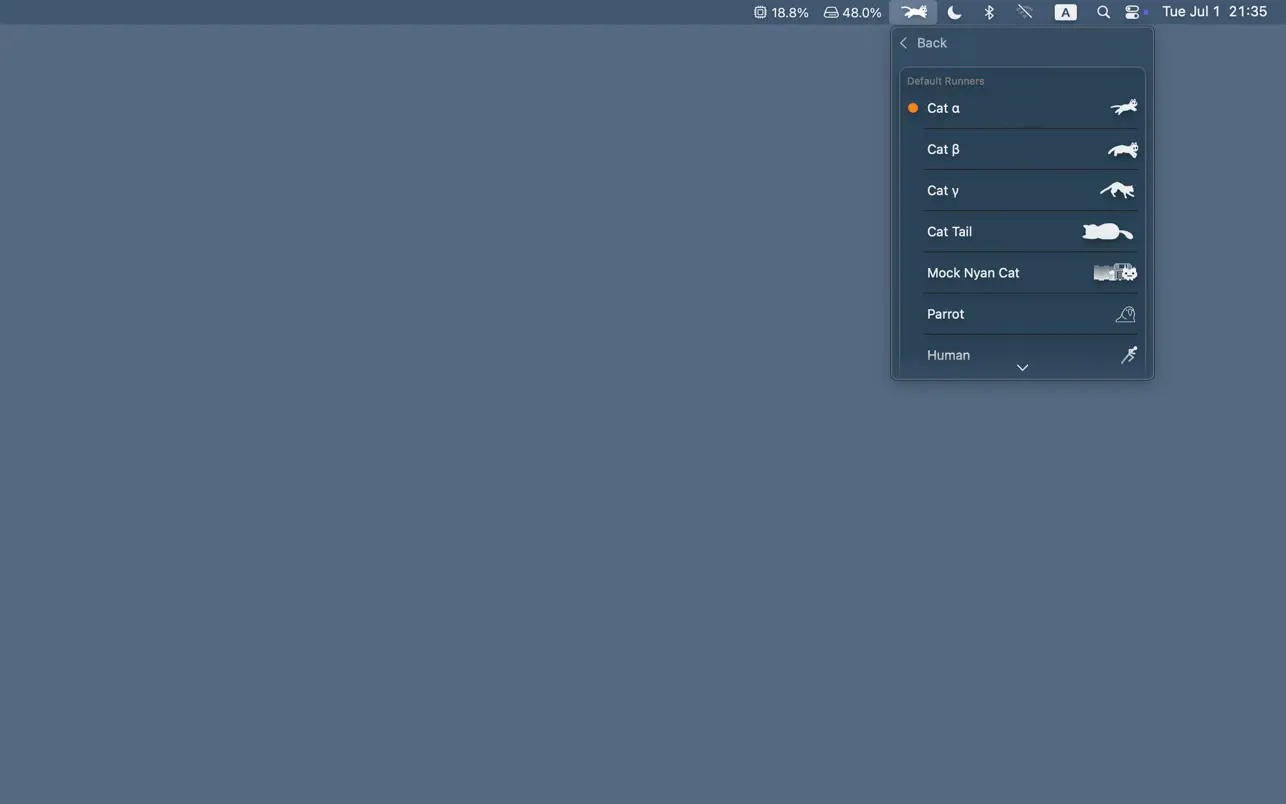1286x804 pixels.
Task: Select the Cat β runner
Action: (x=1022, y=149)
